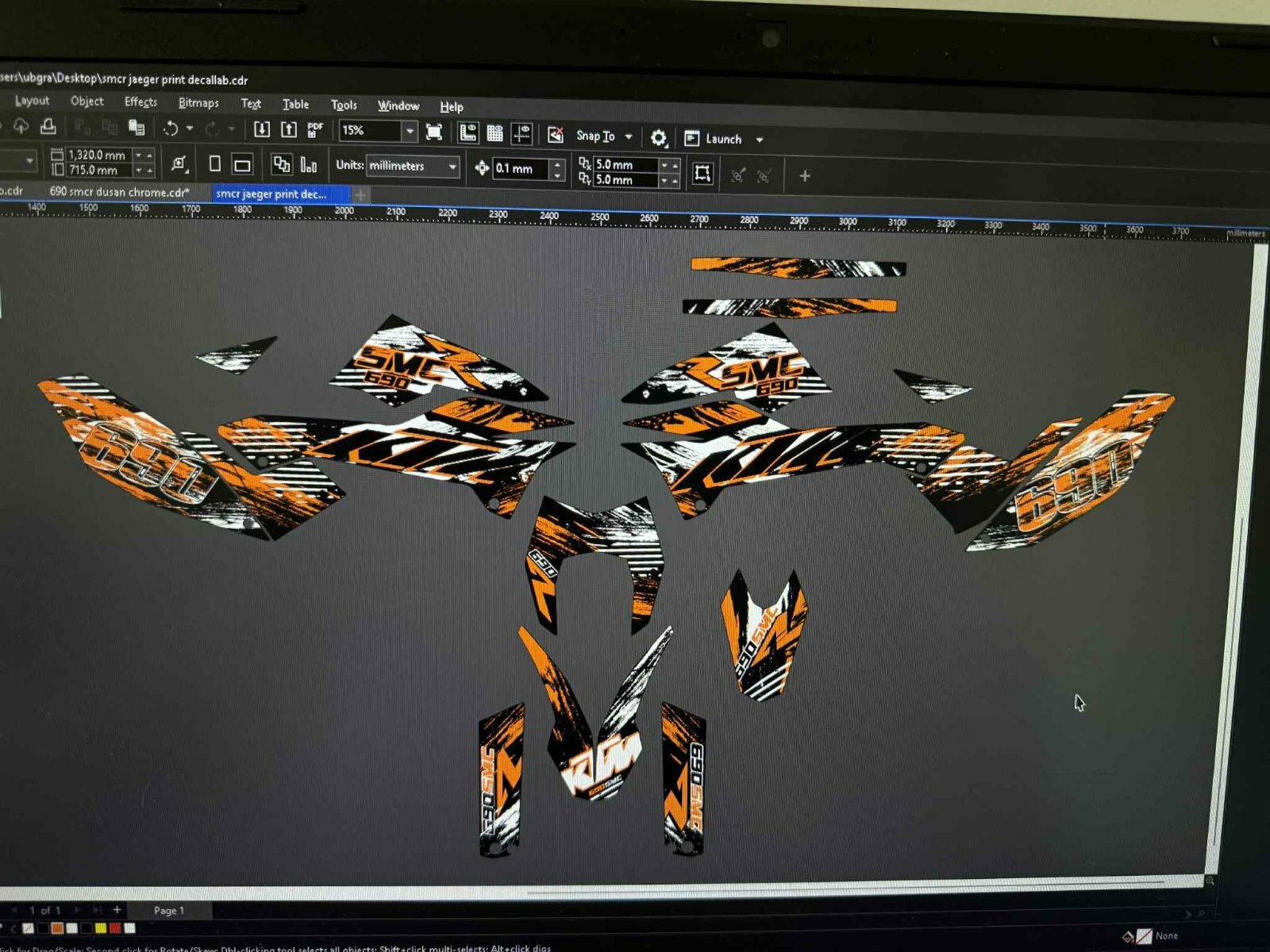Click the quick customize plus icon

(804, 175)
